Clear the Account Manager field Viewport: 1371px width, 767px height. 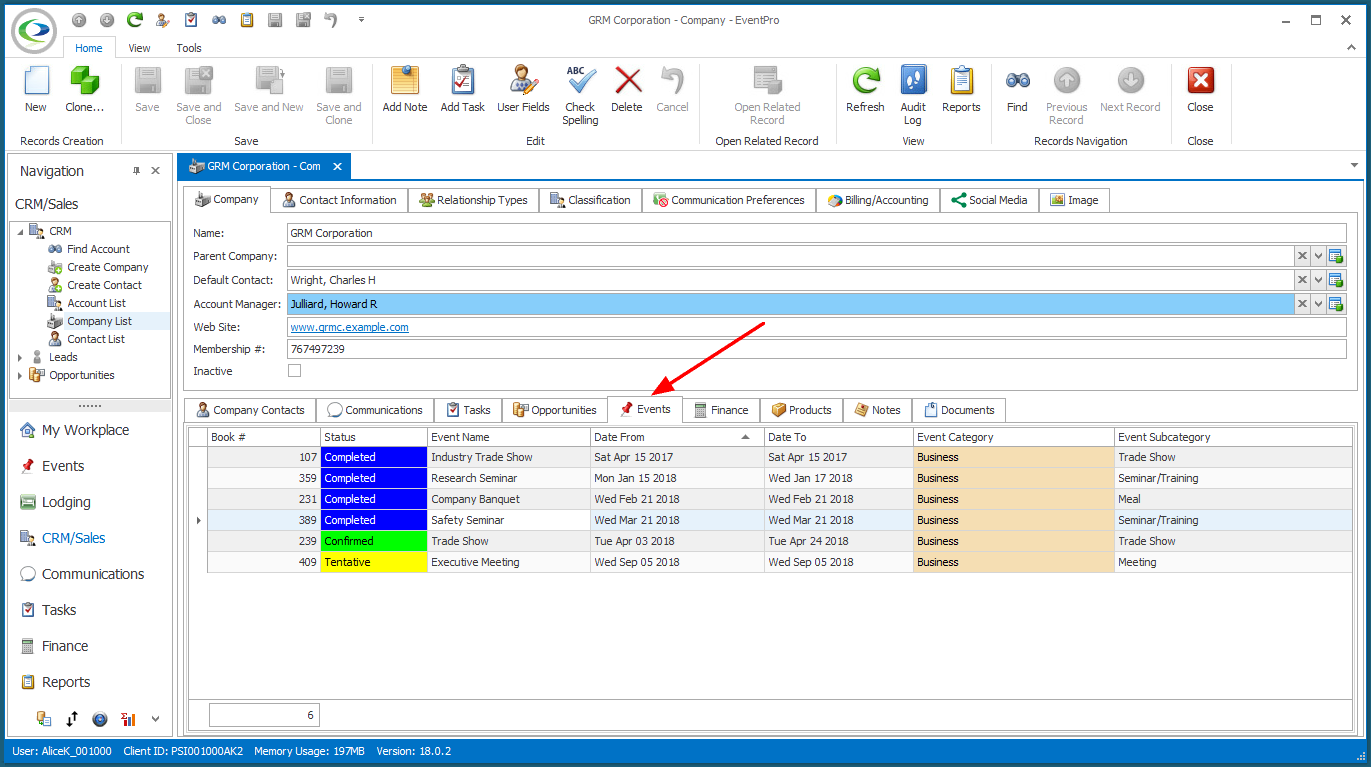pyautogui.click(x=1302, y=304)
